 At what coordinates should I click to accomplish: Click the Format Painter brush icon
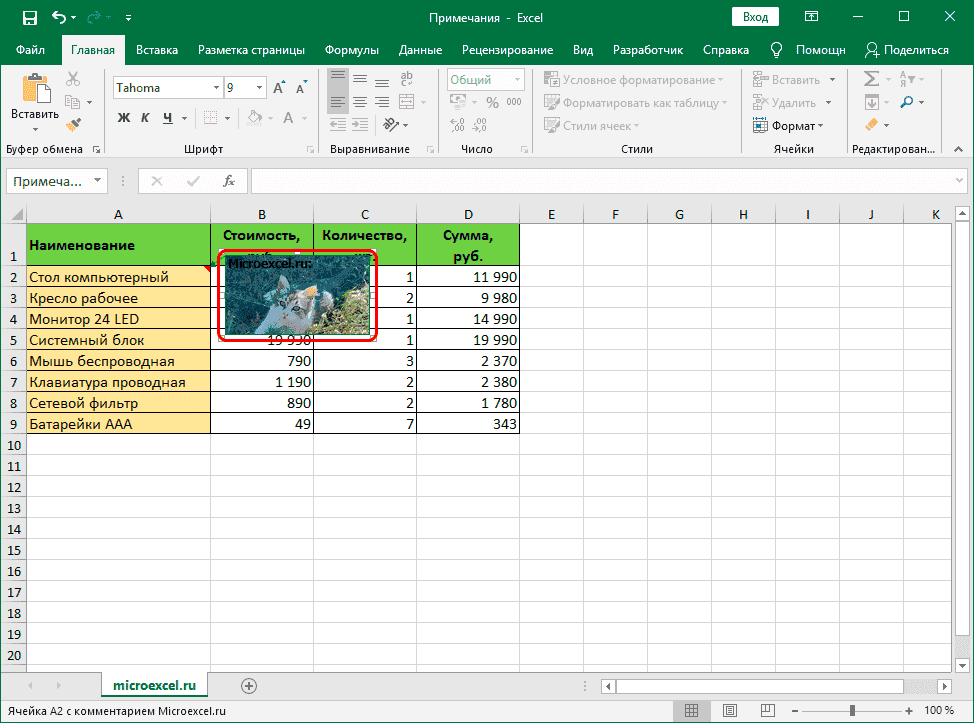[73, 124]
